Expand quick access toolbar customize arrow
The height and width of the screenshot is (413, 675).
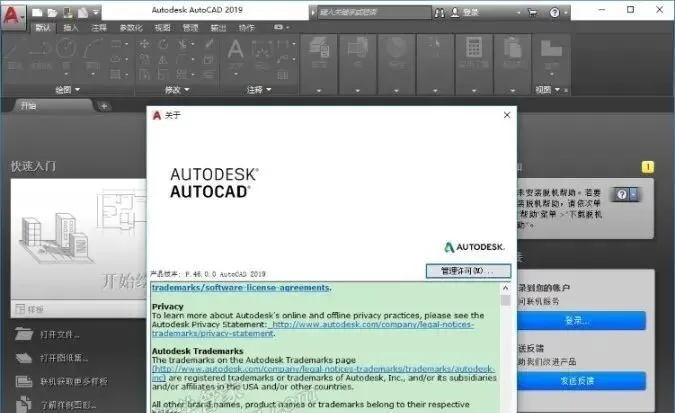[x=96, y=13]
